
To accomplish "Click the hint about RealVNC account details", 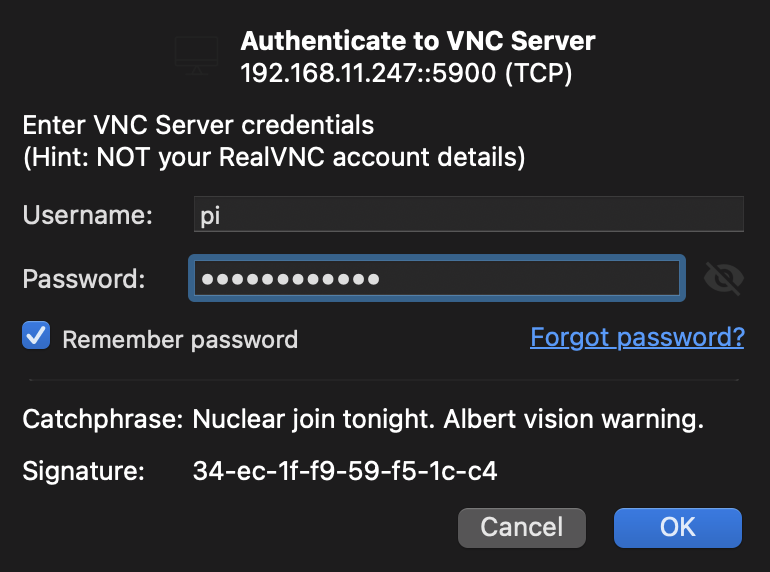I will coord(274,158).
